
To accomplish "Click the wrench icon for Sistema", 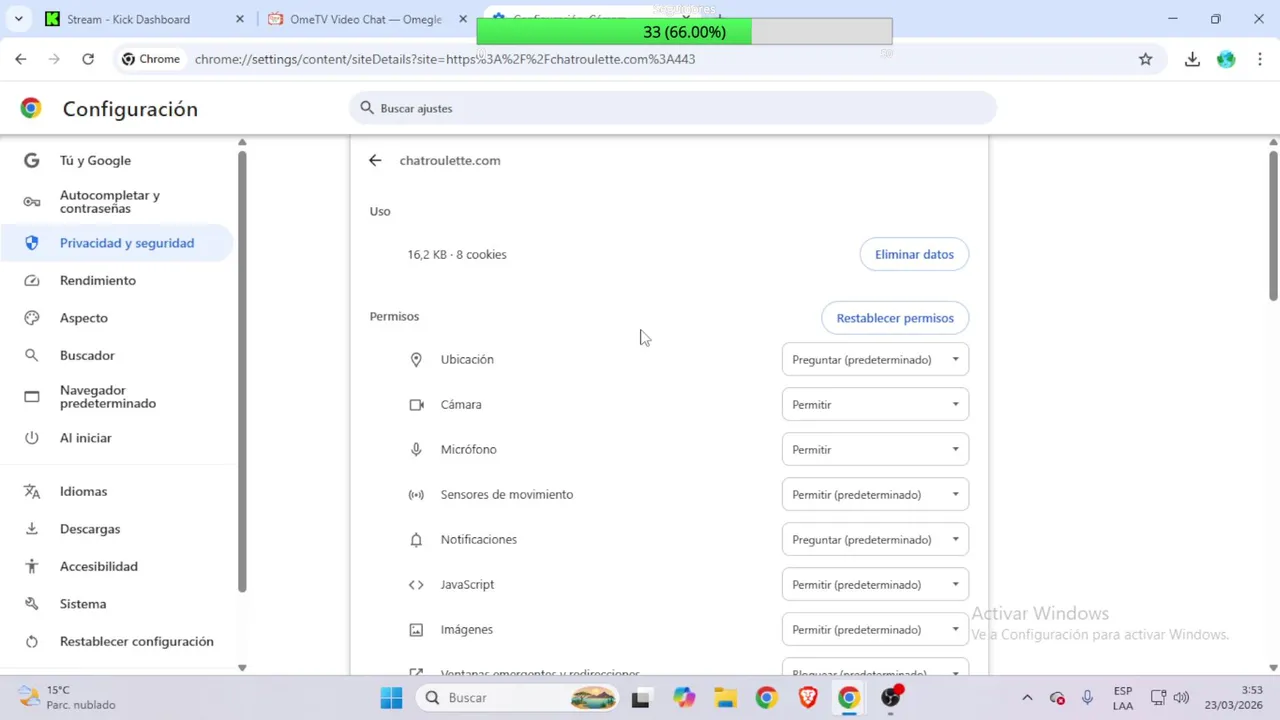I will 31,604.
